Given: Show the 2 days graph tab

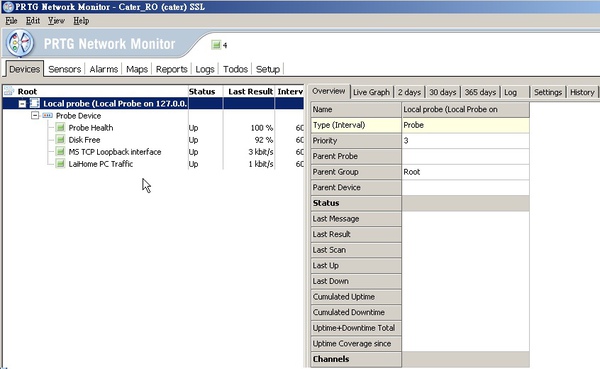Looking at the screenshot, I should pyautogui.click(x=409, y=92).
